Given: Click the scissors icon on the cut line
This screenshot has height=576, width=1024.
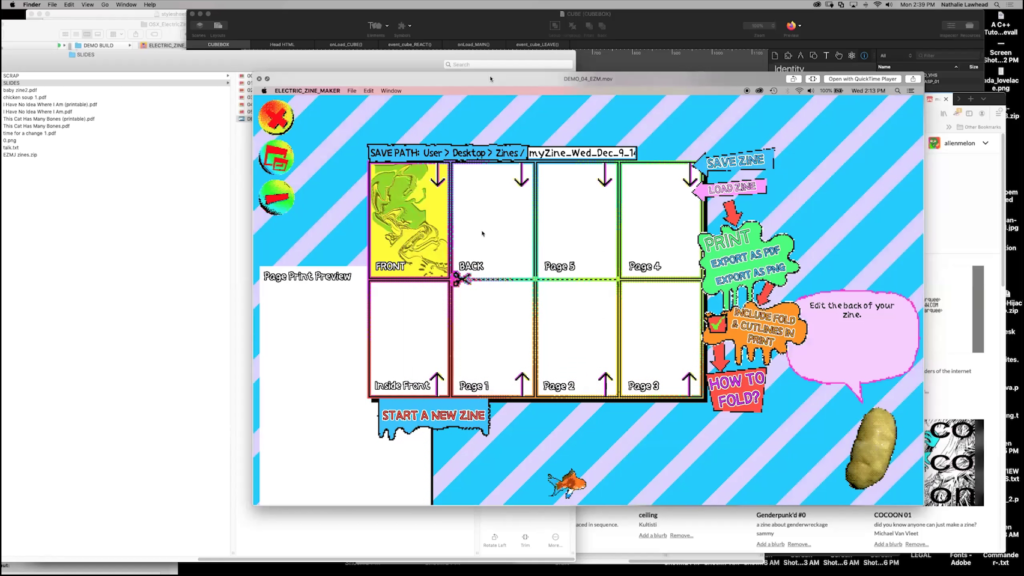Looking at the screenshot, I should pyautogui.click(x=461, y=280).
